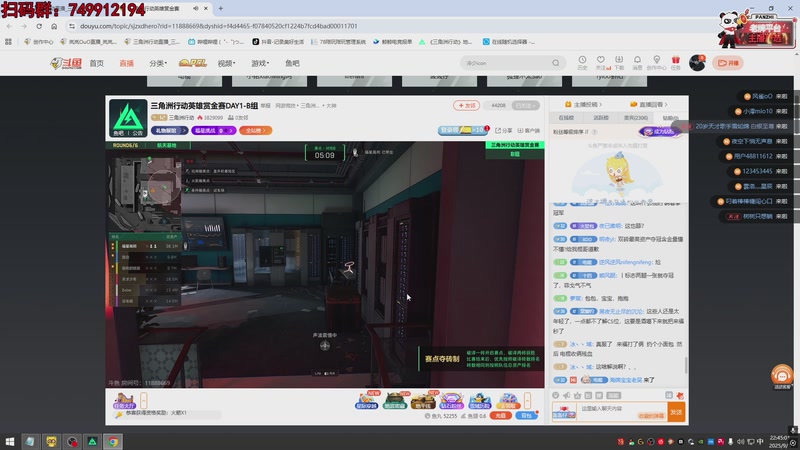Open the 福星挑战 purple pill

click(x=213, y=131)
